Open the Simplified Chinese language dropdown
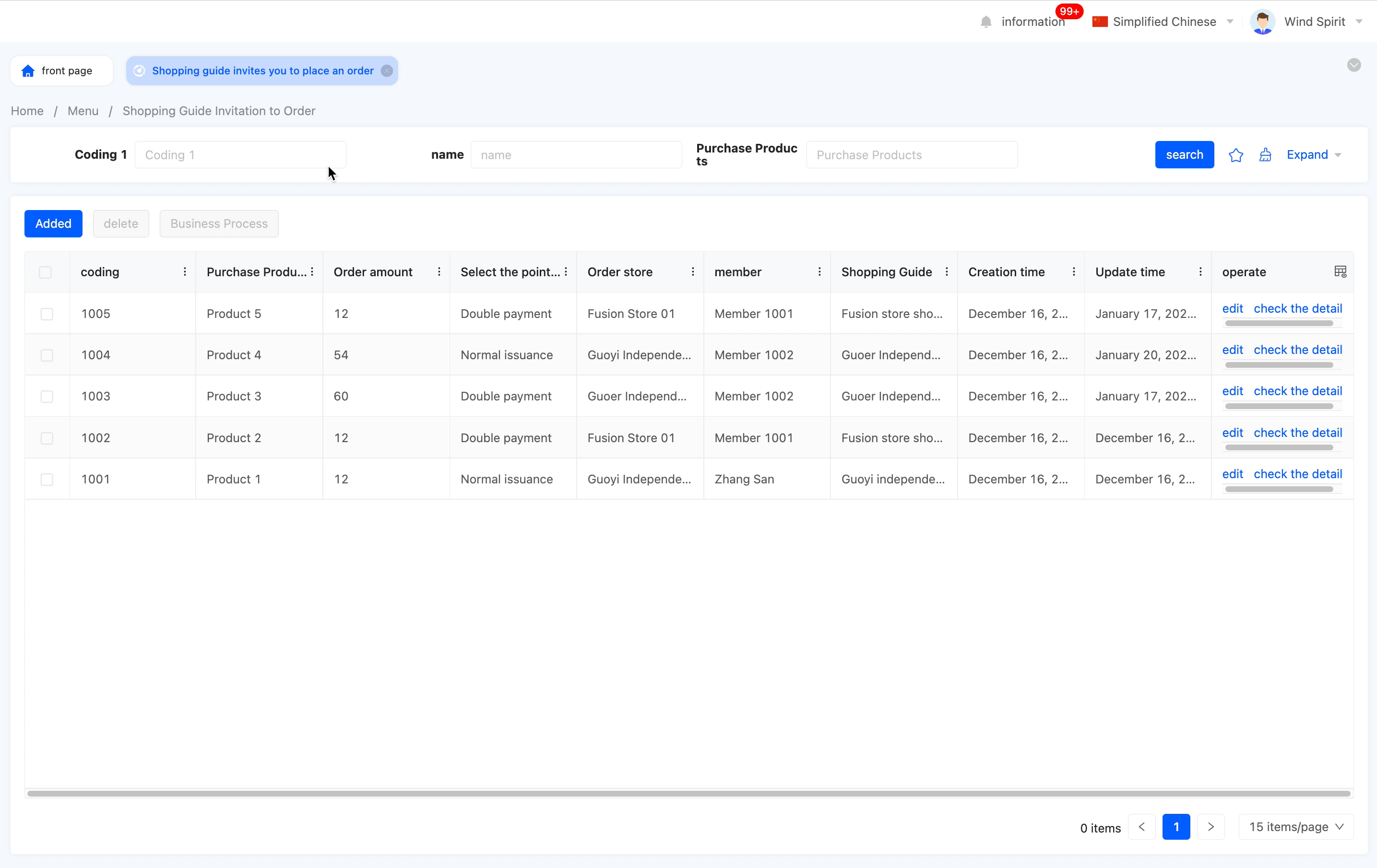 1163,22
